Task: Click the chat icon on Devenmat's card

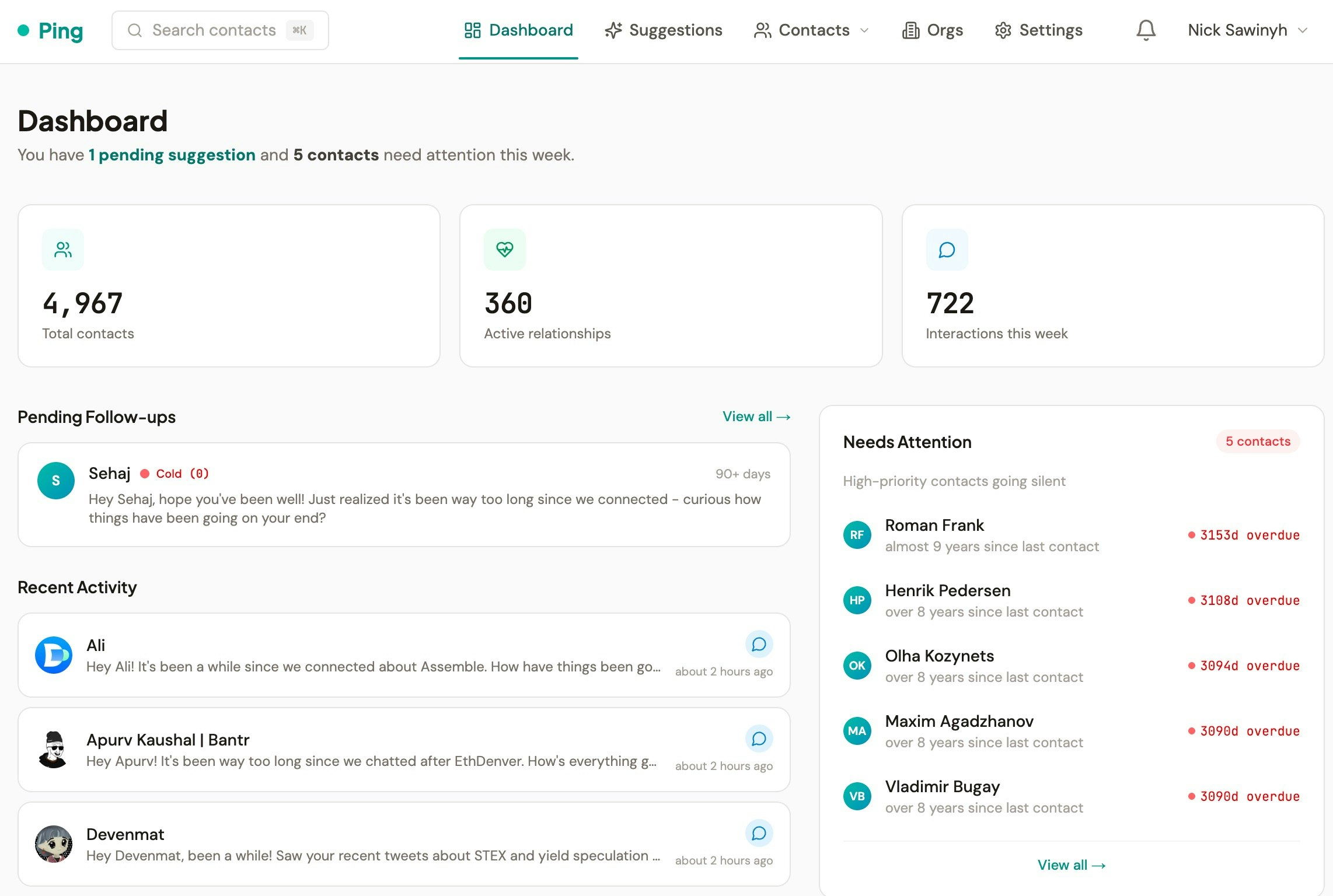Action: [x=759, y=833]
